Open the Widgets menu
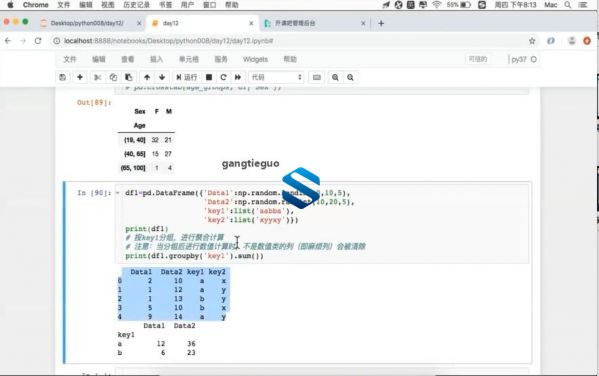The width and height of the screenshot is (599, 376). click(x=255, y=59)
